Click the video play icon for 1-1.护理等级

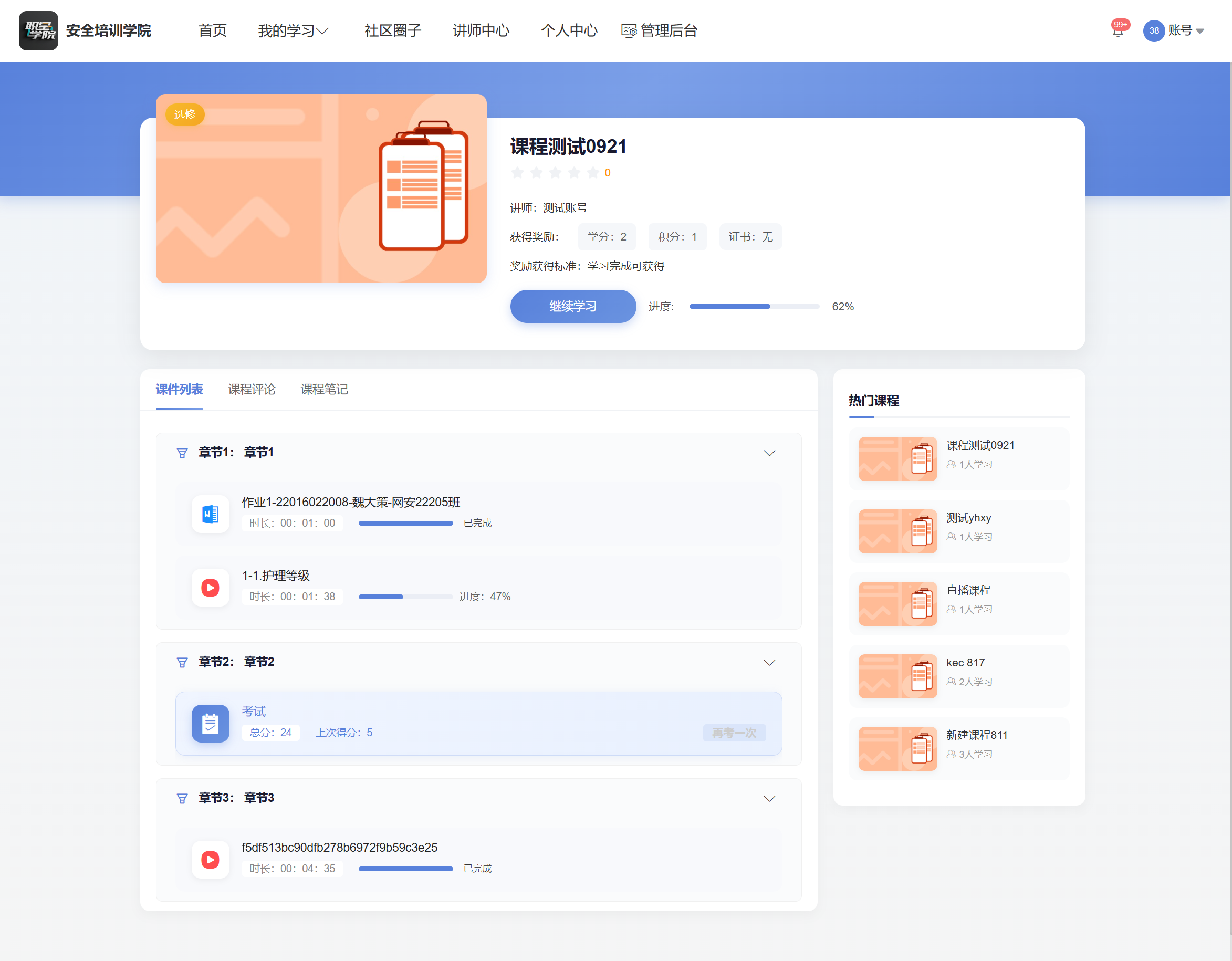coord(211,588)
